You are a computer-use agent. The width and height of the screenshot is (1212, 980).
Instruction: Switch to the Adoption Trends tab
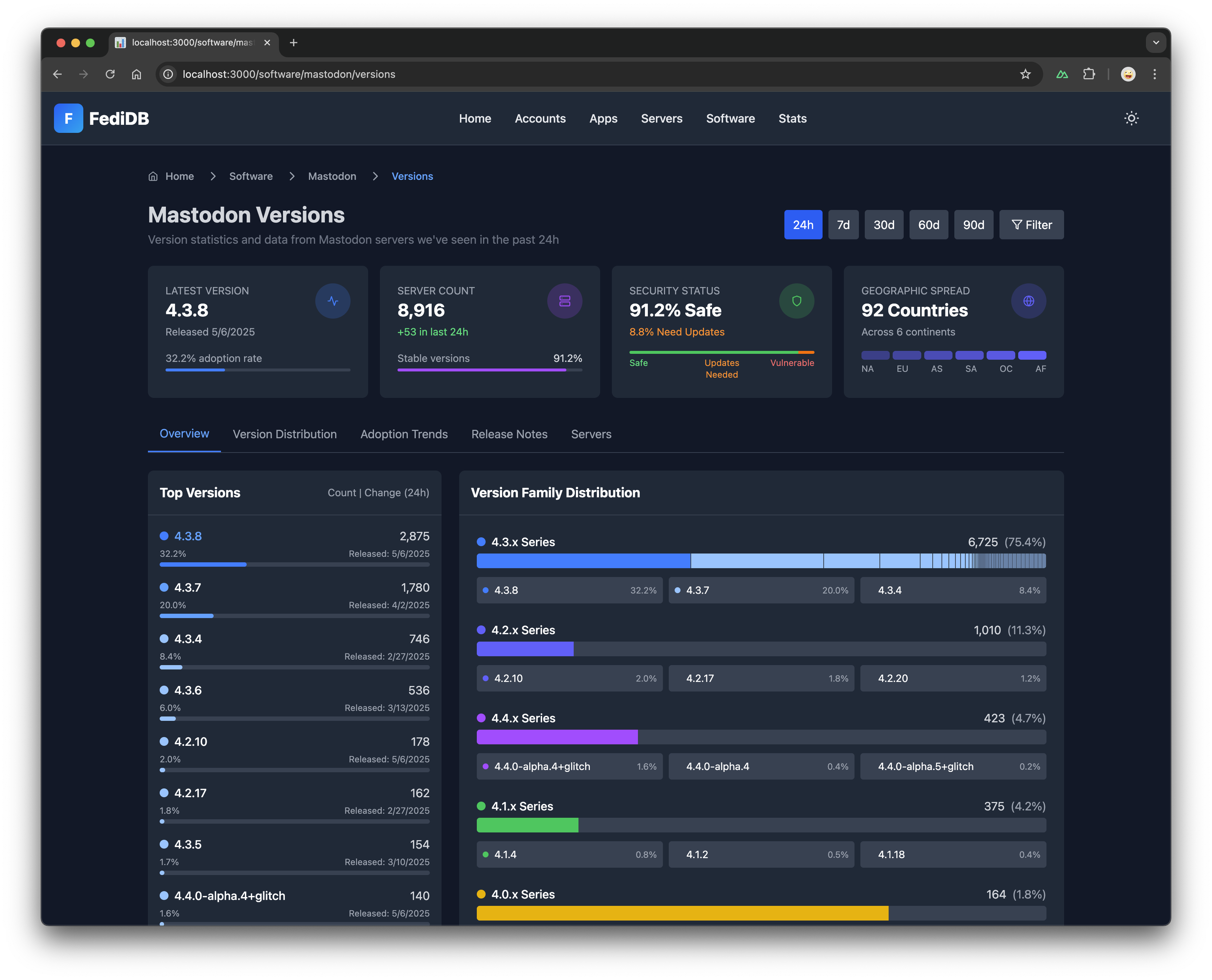pyautogui.click(x=404, y=434)
